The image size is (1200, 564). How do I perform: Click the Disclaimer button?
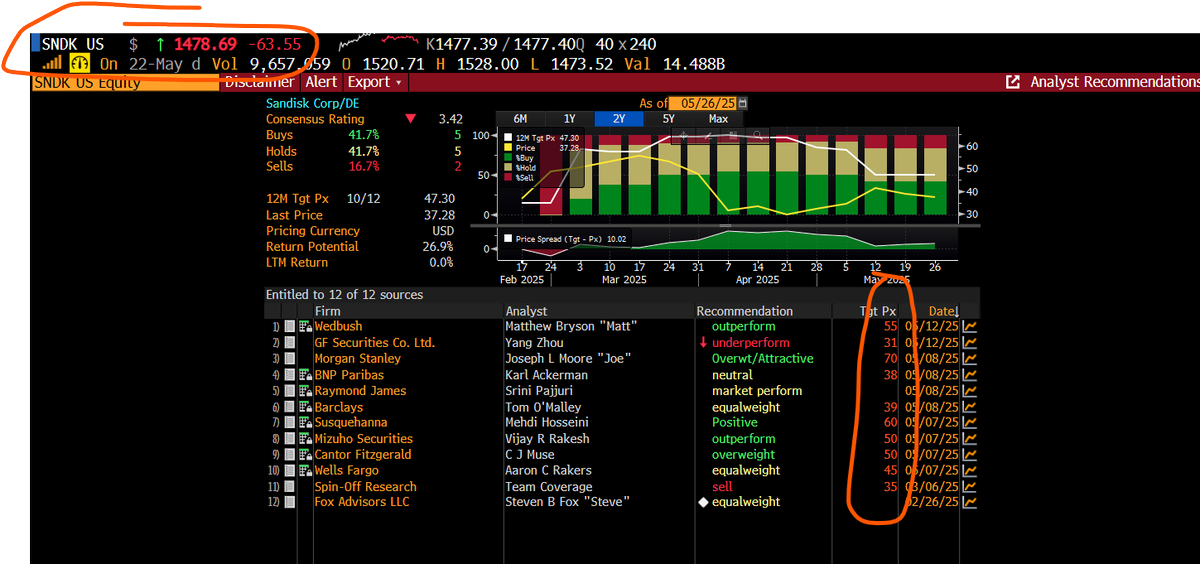[260, 82]
